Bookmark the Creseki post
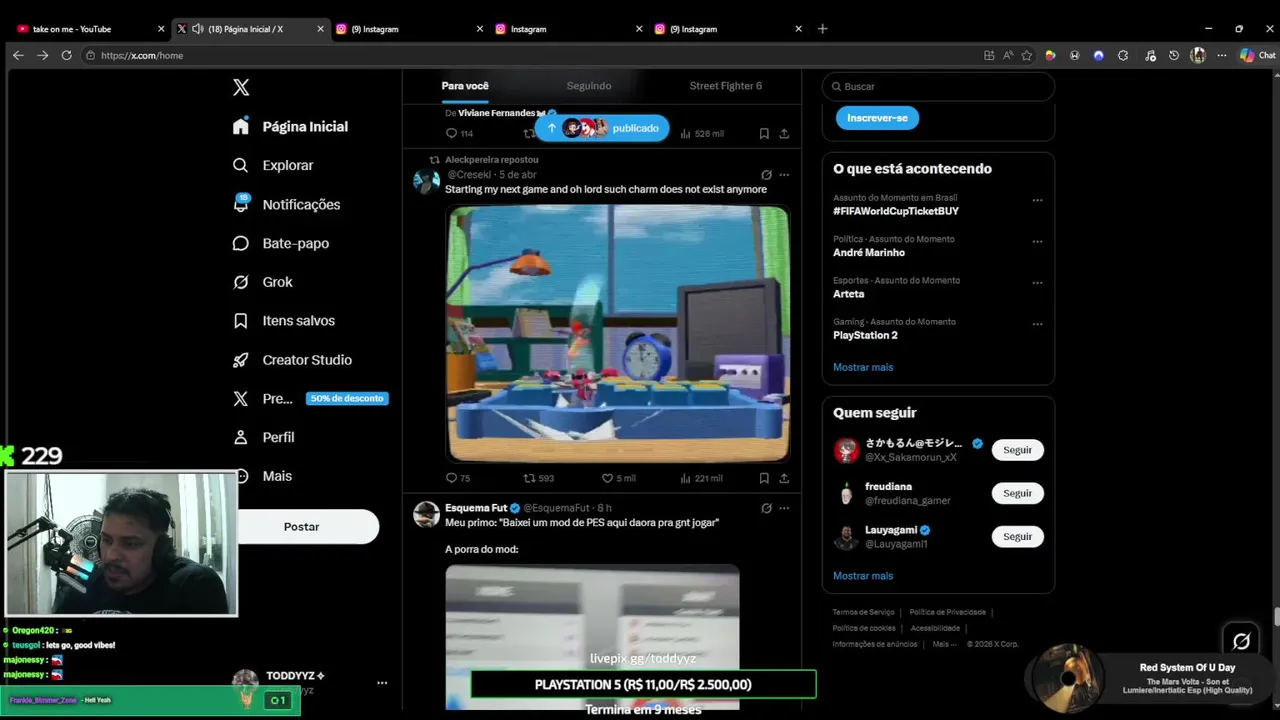This screenshot has height=720, width=1280. click(764, 478)
